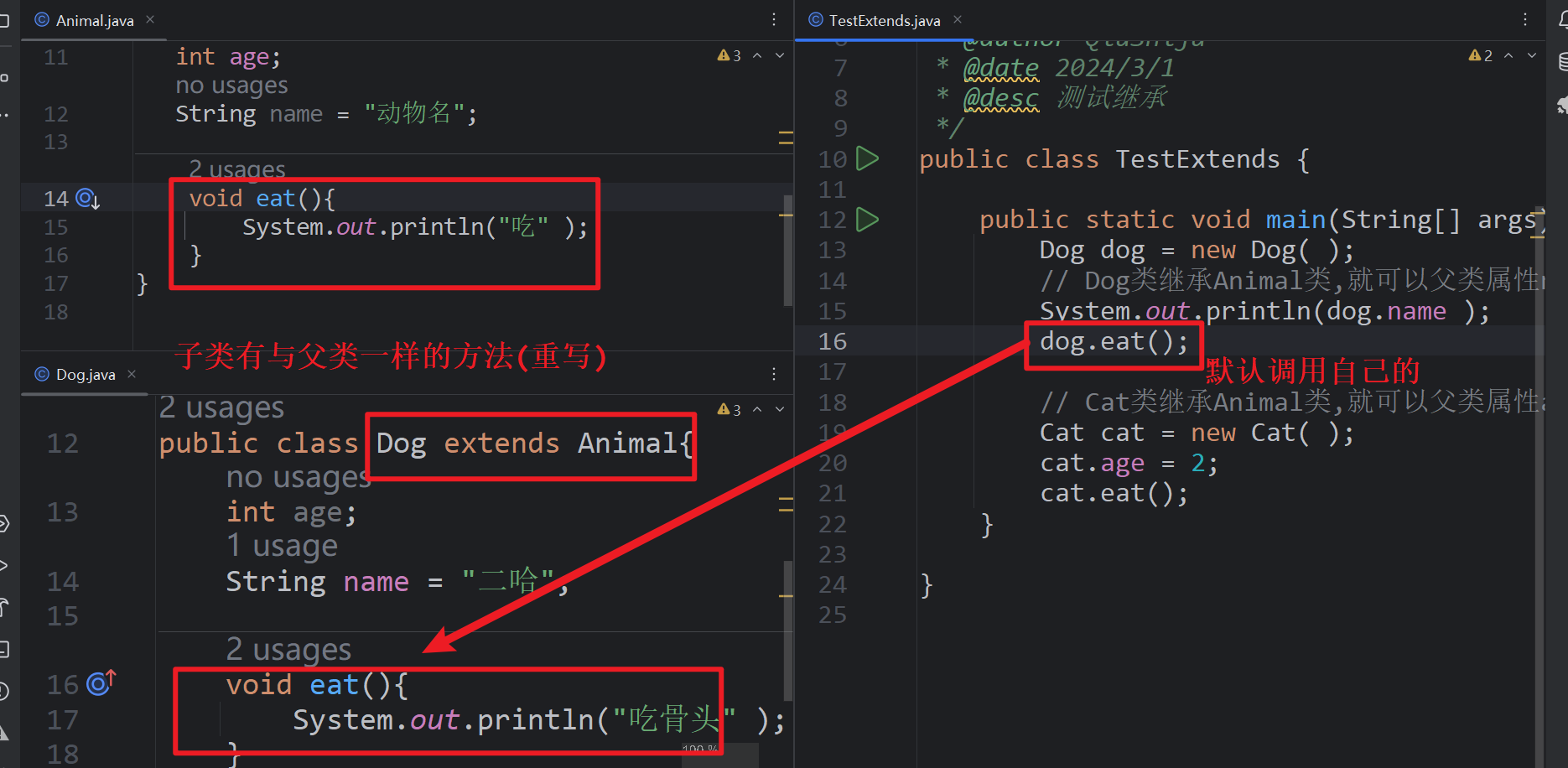
Task: Go to next highlighted problem in Dog.java
Action: [x=780, y=409]
